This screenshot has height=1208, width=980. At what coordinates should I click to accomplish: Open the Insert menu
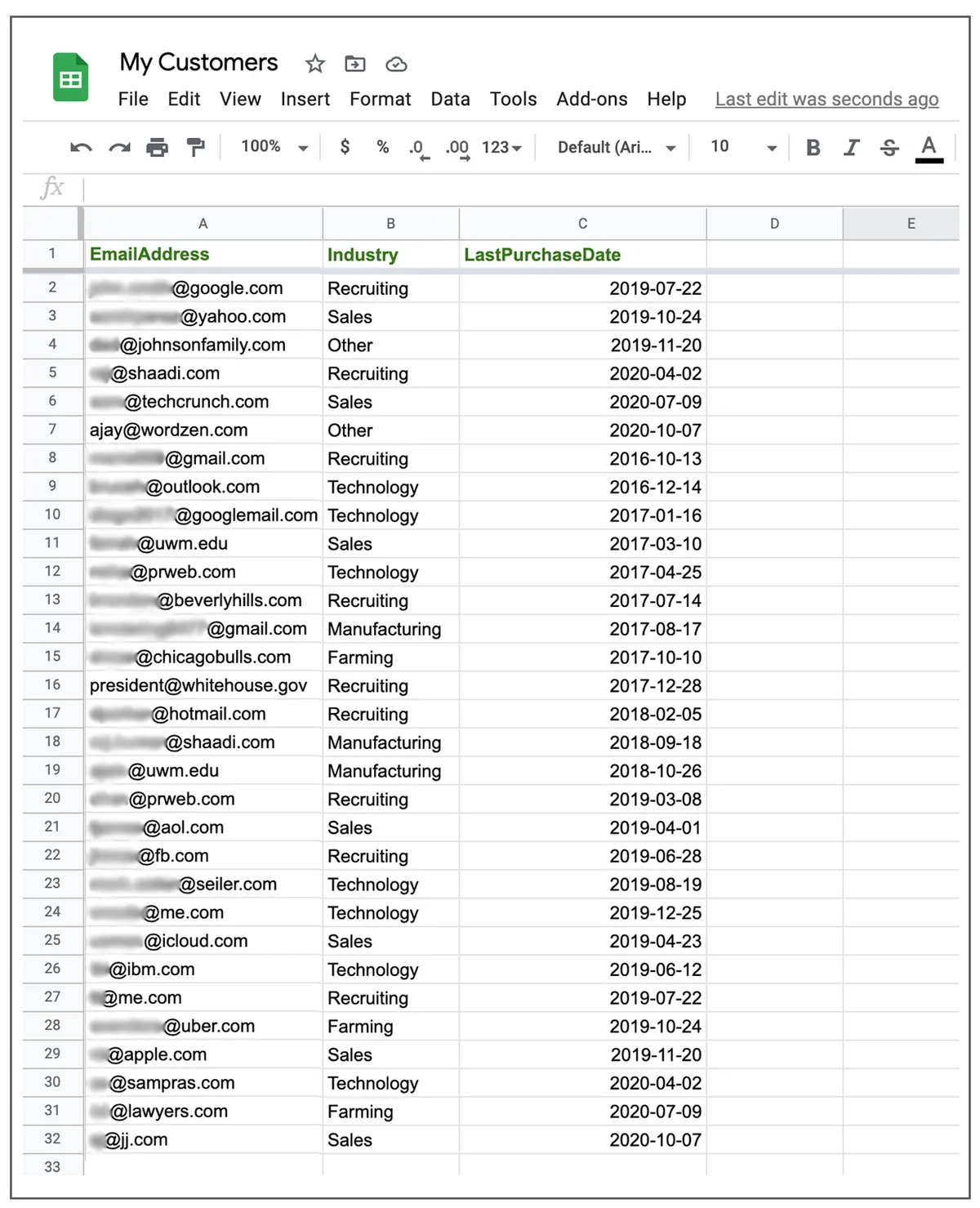(305, 100)
